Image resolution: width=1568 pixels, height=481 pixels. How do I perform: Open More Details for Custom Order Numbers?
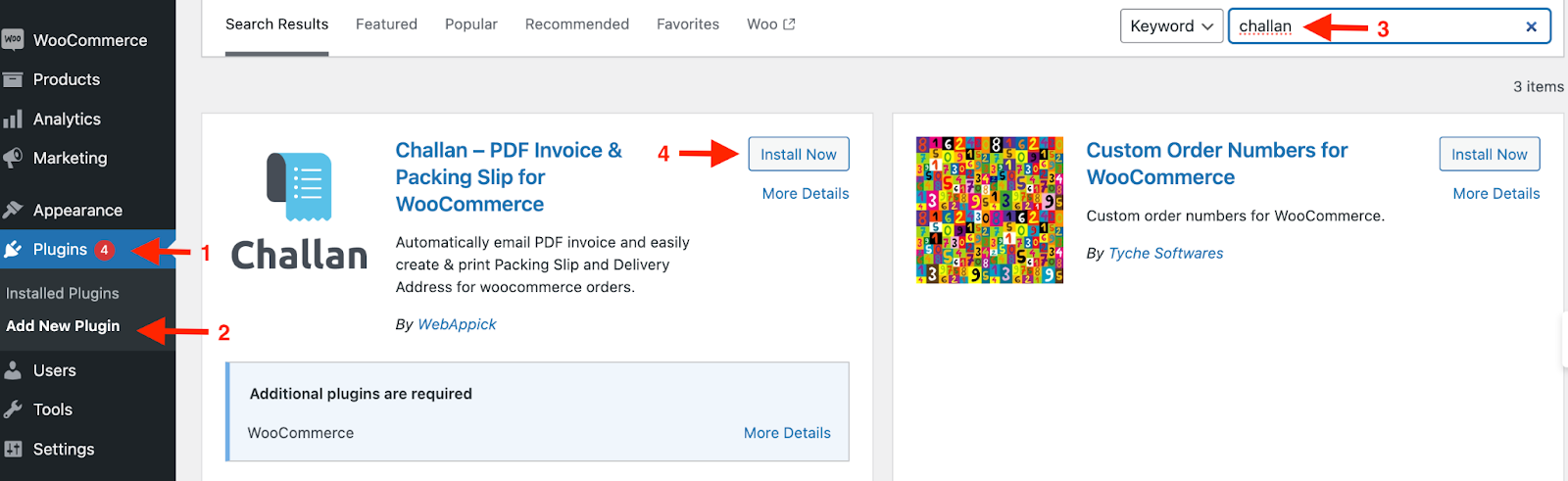pyautogui.click(x=1496, y=194)
